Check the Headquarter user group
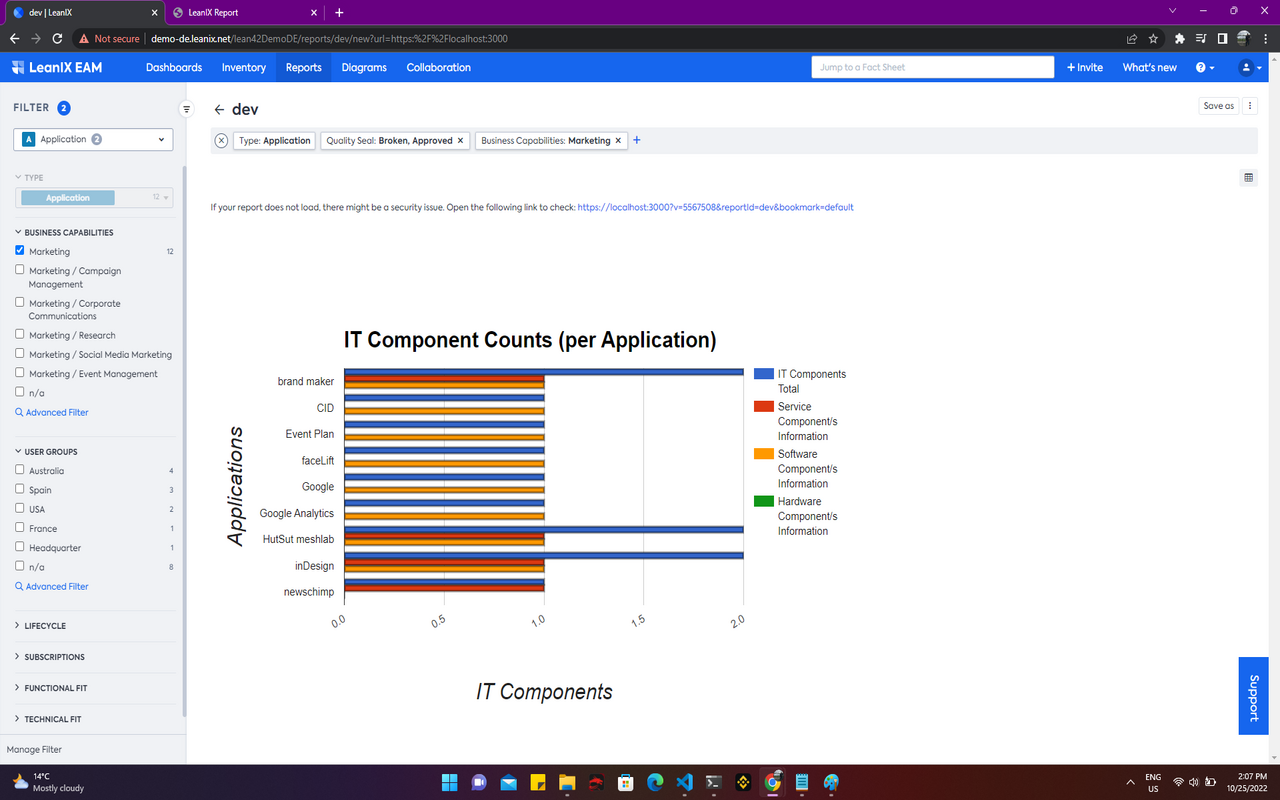The width and height of the screenshot is (1280, 800). click(20, 547)
